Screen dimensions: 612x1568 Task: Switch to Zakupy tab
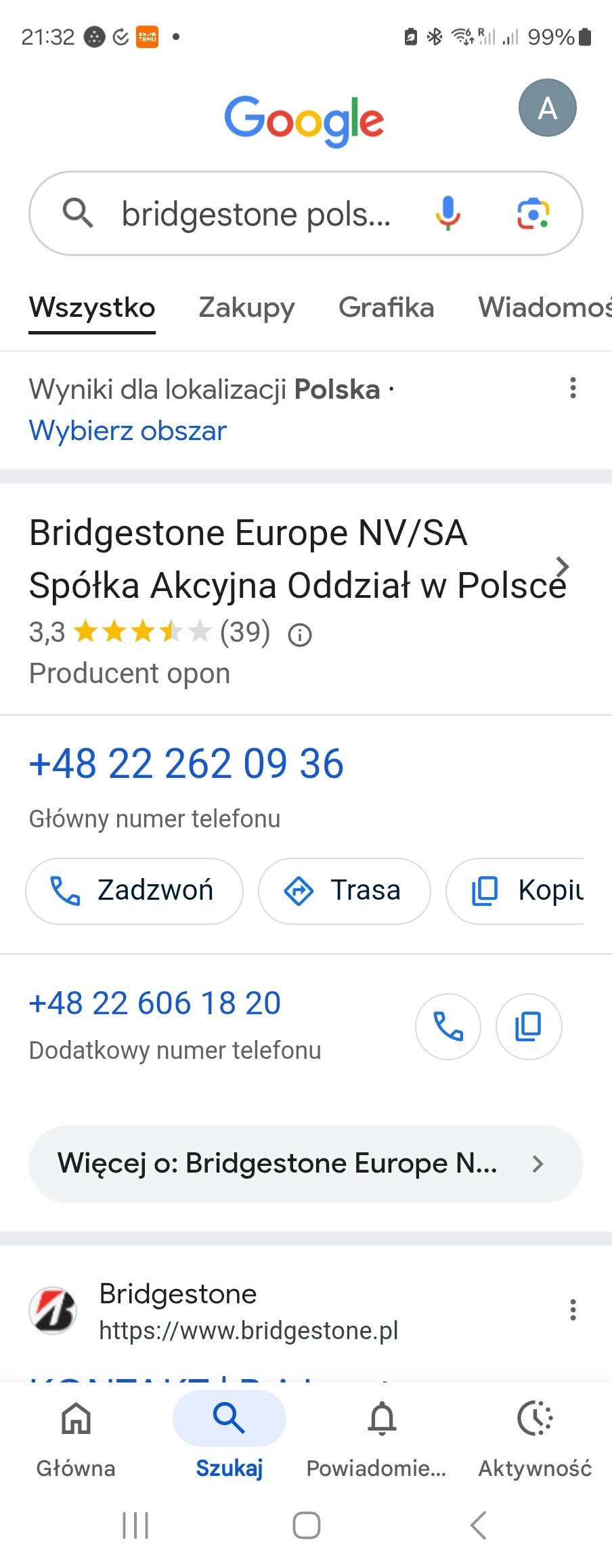[x=246, y=307]
